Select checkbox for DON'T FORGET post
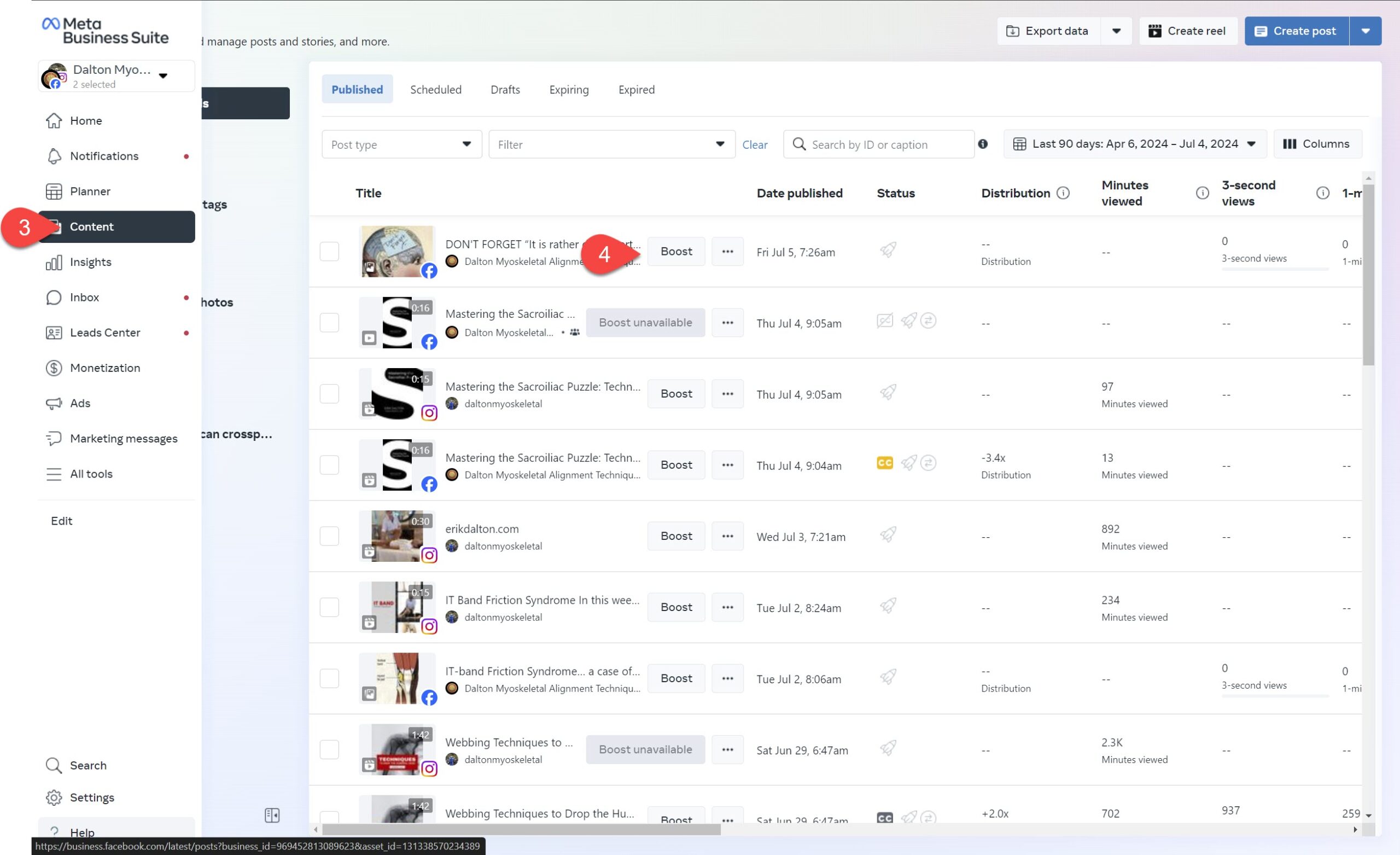Screen dimensions: 1400x855 point(330,251)
